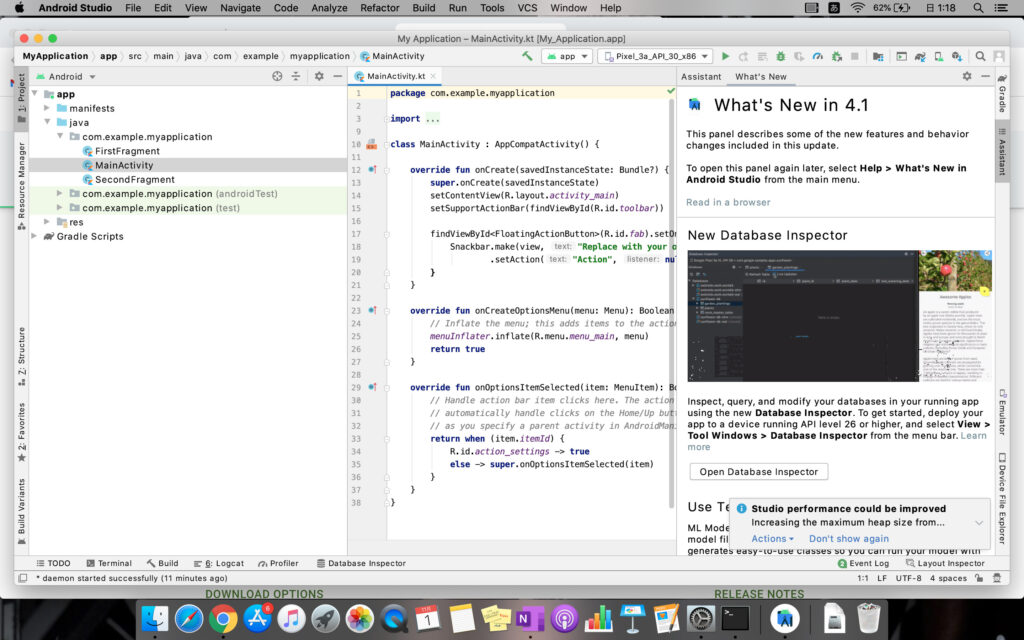Click Select Opened File target icon
Viewport: 1024px width, 640px height.
pyautogui.click(x=277, y=76)
